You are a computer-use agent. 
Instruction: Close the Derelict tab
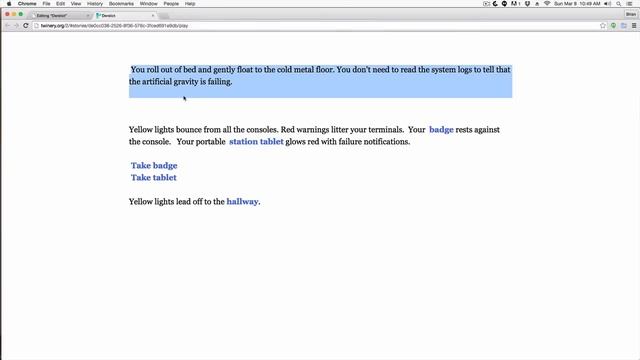[153, 16]
